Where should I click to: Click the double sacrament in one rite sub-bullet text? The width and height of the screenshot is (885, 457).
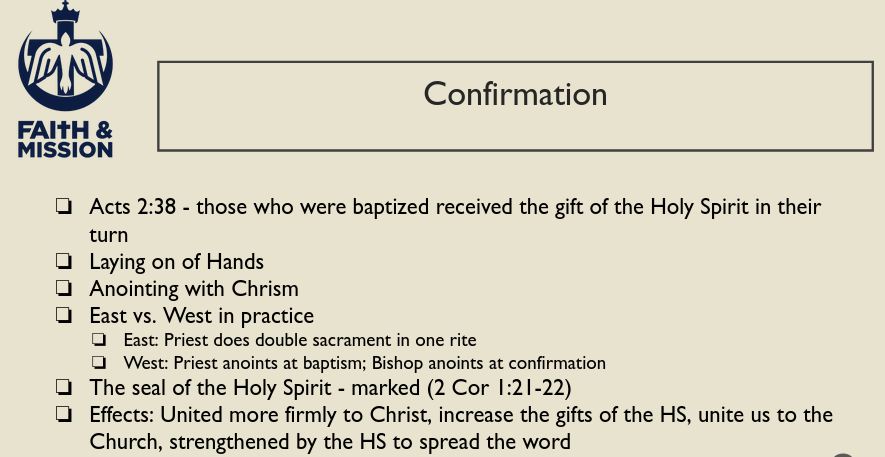point(300,341)
